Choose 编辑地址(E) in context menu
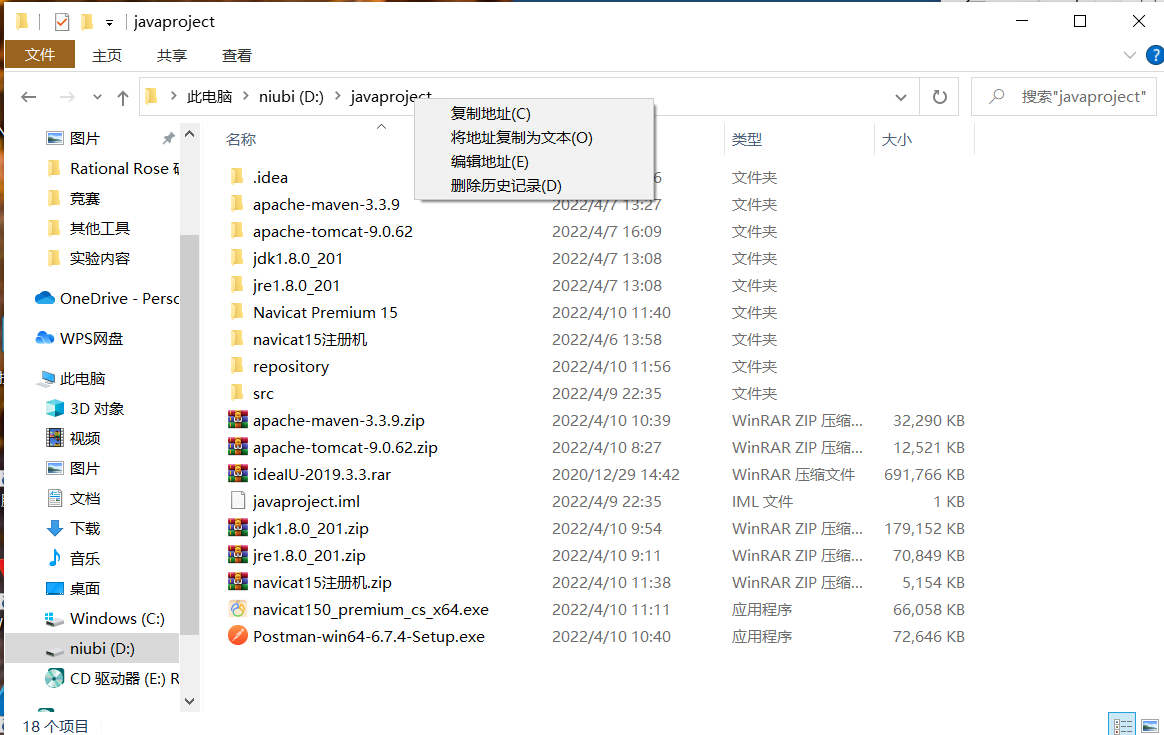Screen dimensions: 1164x735 click(534, 162)
